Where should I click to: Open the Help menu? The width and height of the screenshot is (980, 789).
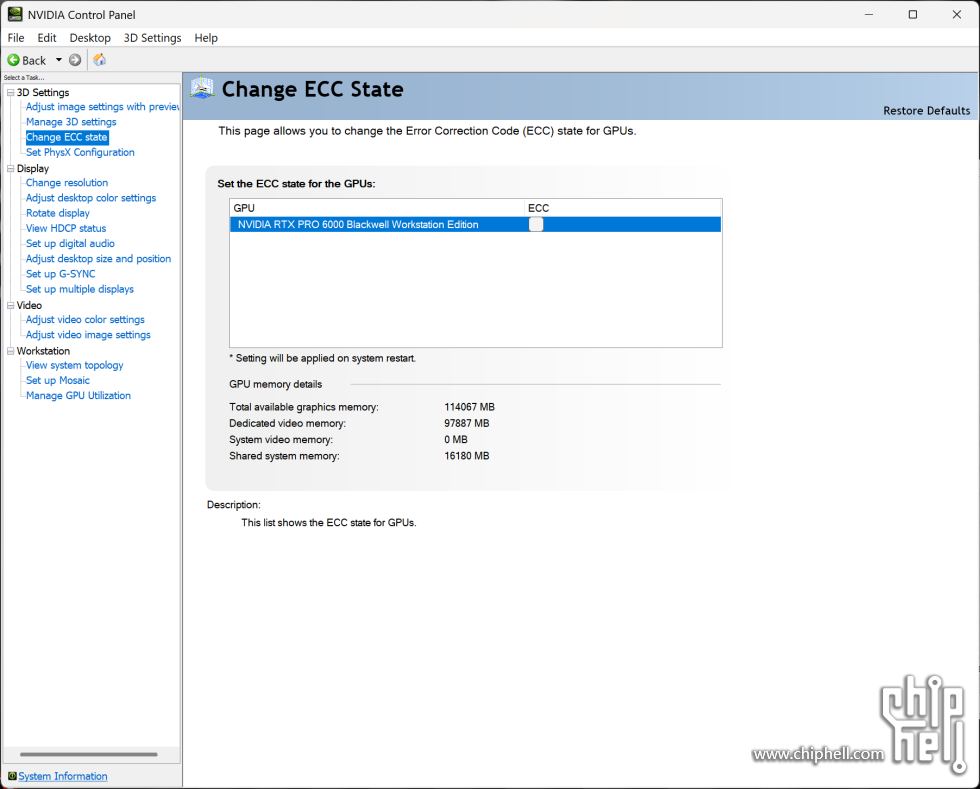(206, 38)
